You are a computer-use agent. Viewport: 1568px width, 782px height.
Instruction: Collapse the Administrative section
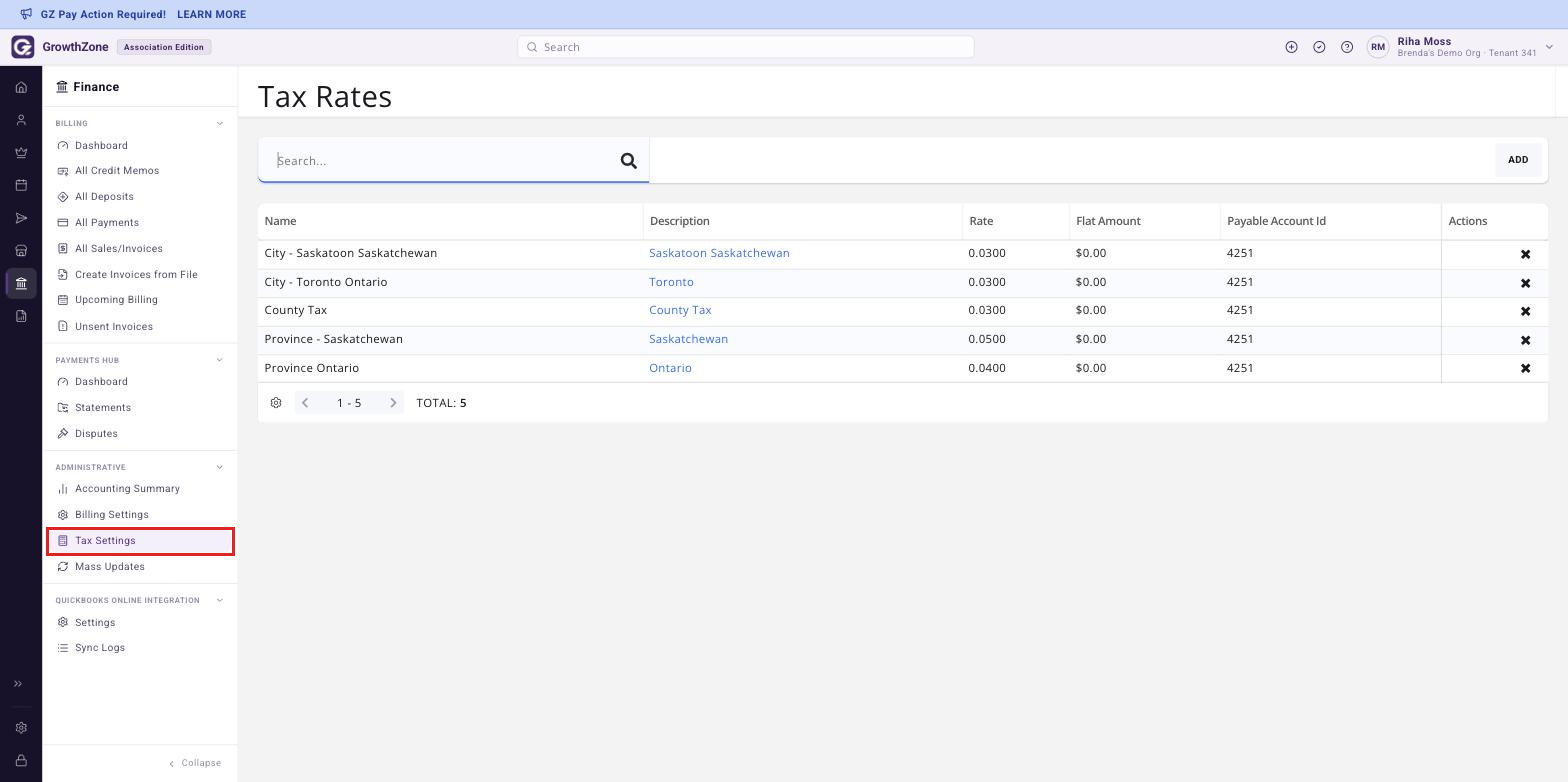[220, 467]
